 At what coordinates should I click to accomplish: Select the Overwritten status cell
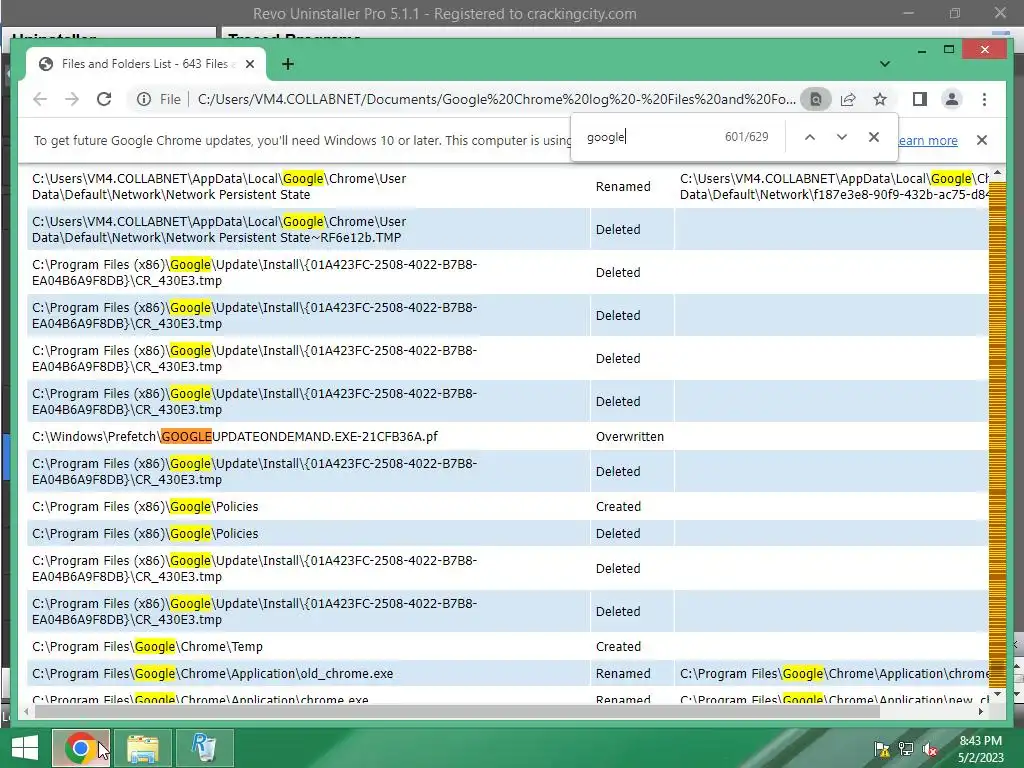point(630,436)
